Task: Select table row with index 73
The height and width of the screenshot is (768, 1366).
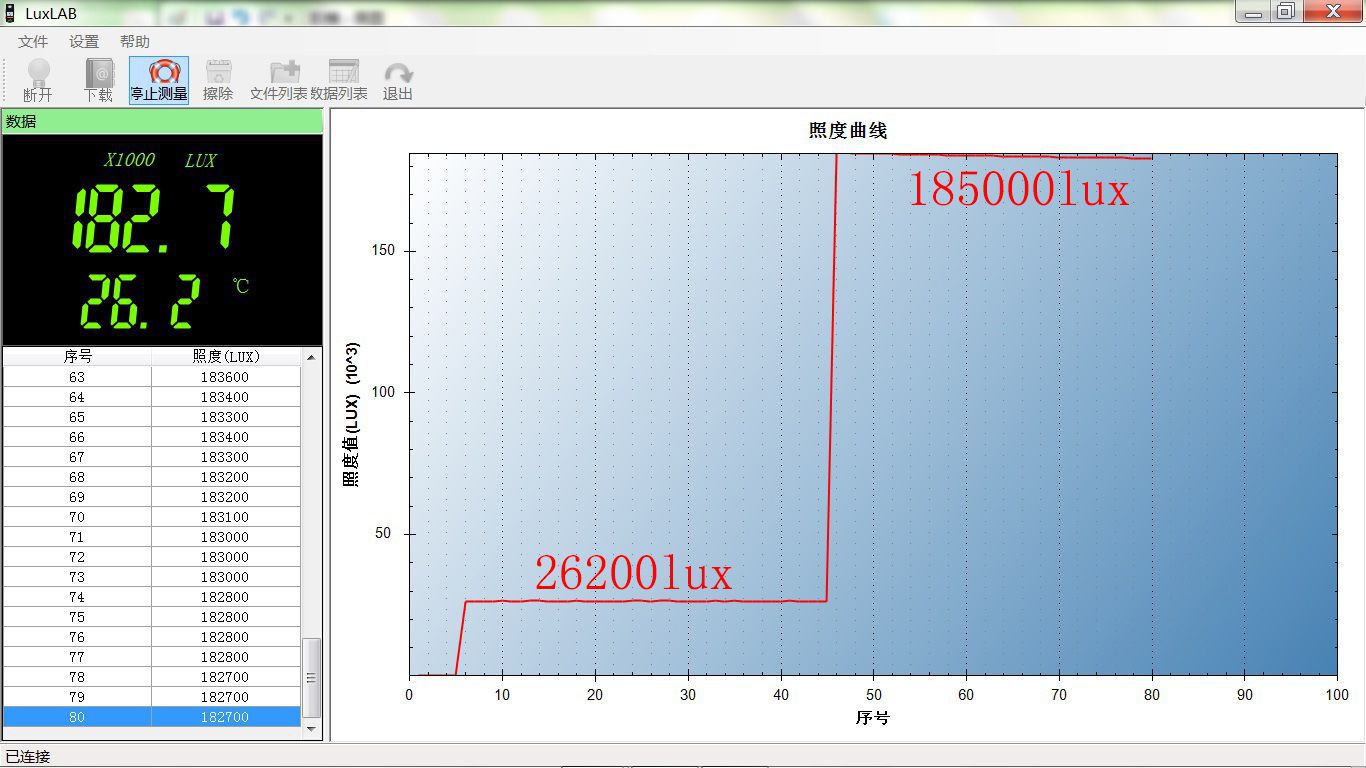Action: pyautogui.click(x=152, y=577)
